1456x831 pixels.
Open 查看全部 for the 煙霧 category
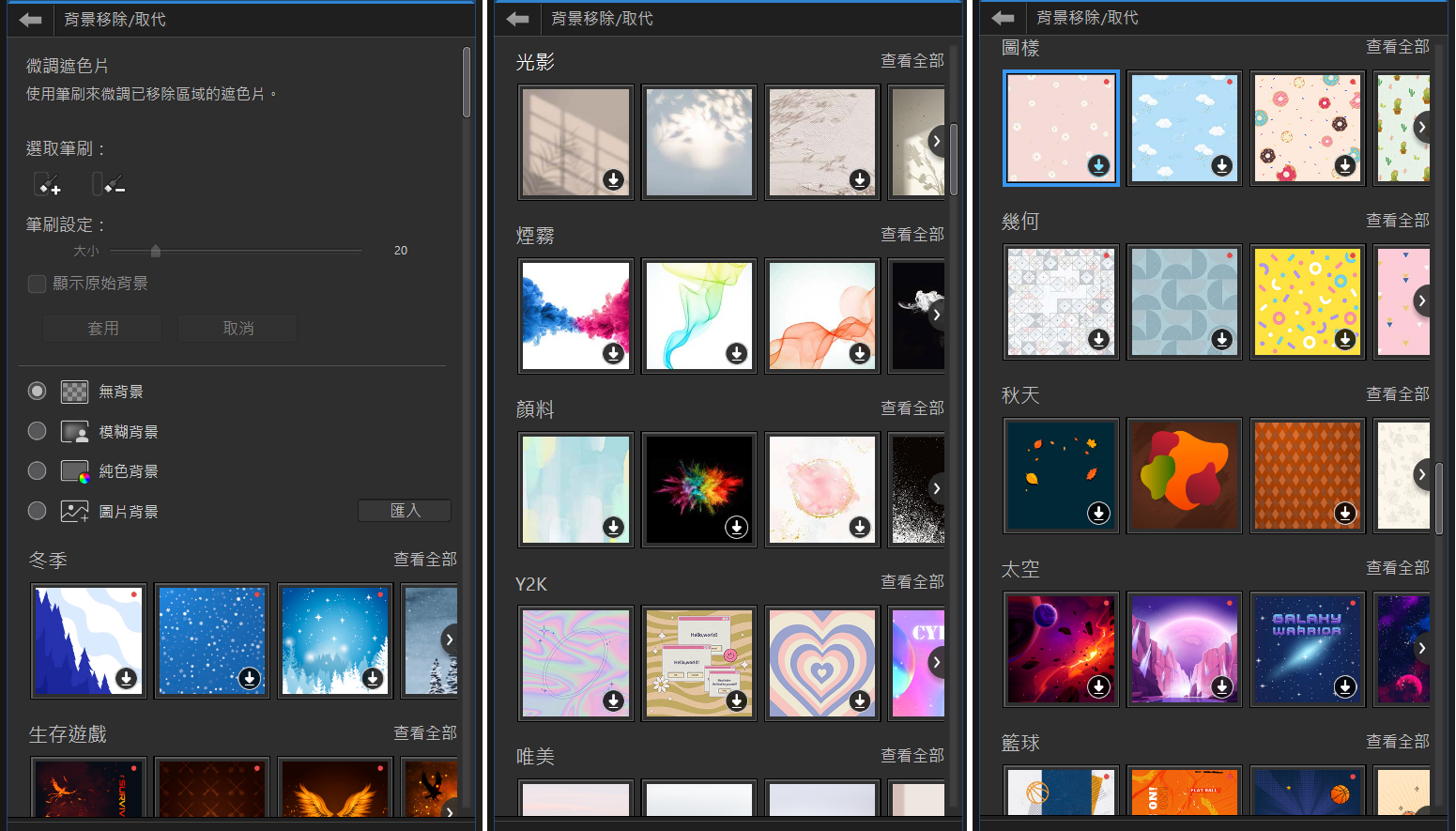(x=912, y=234)
